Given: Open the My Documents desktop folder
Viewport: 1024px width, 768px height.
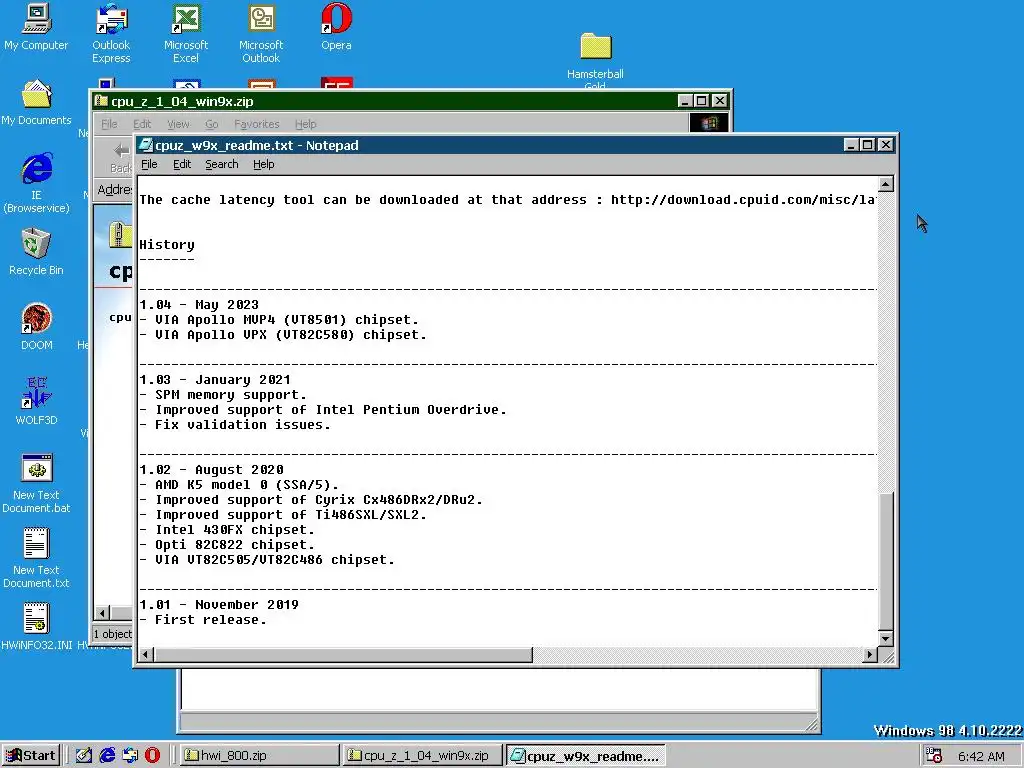Looking at the screenshot, I should [x=36, y=103].
